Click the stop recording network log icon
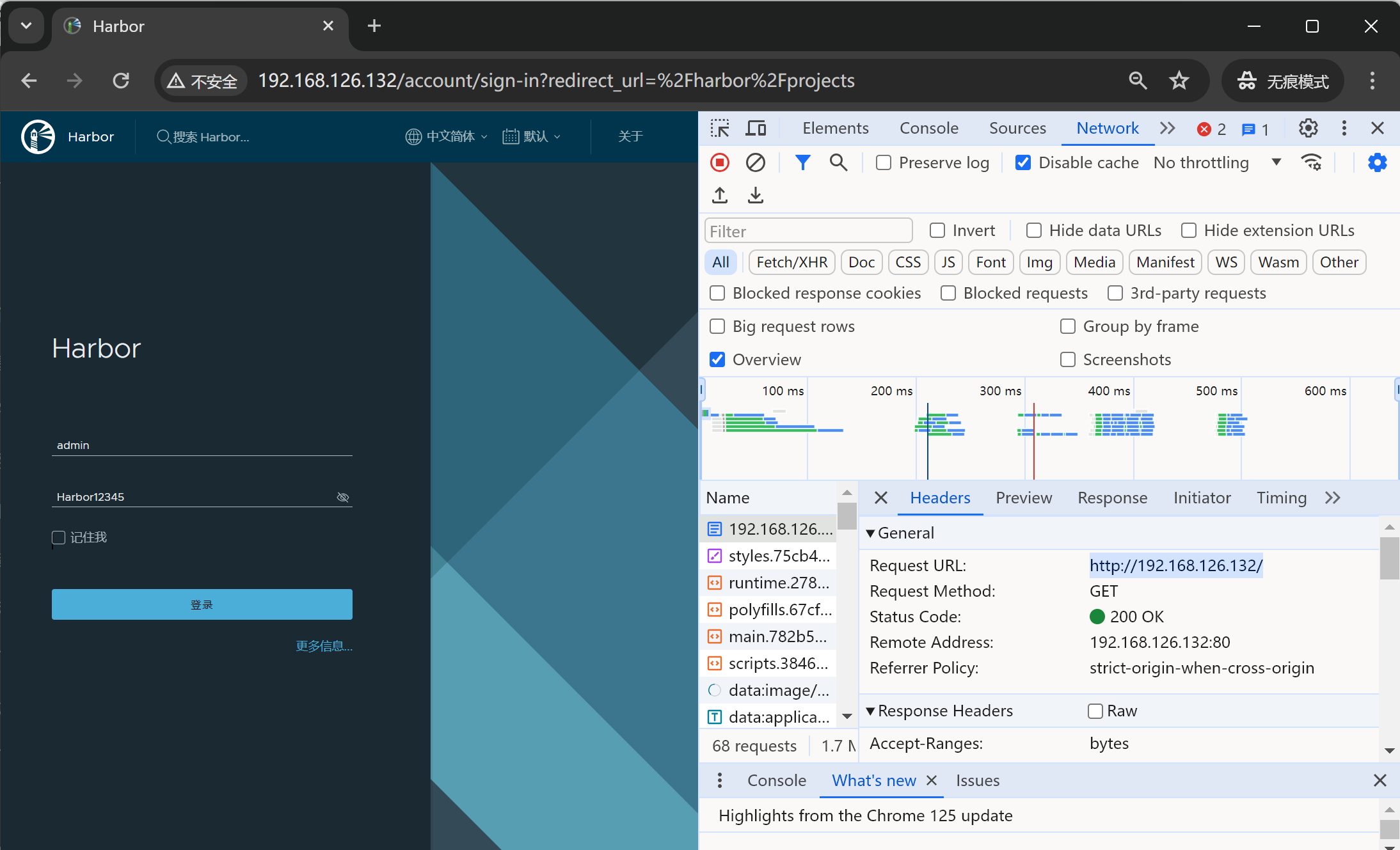Screen dimensions: 1400x850 (720, 162)
